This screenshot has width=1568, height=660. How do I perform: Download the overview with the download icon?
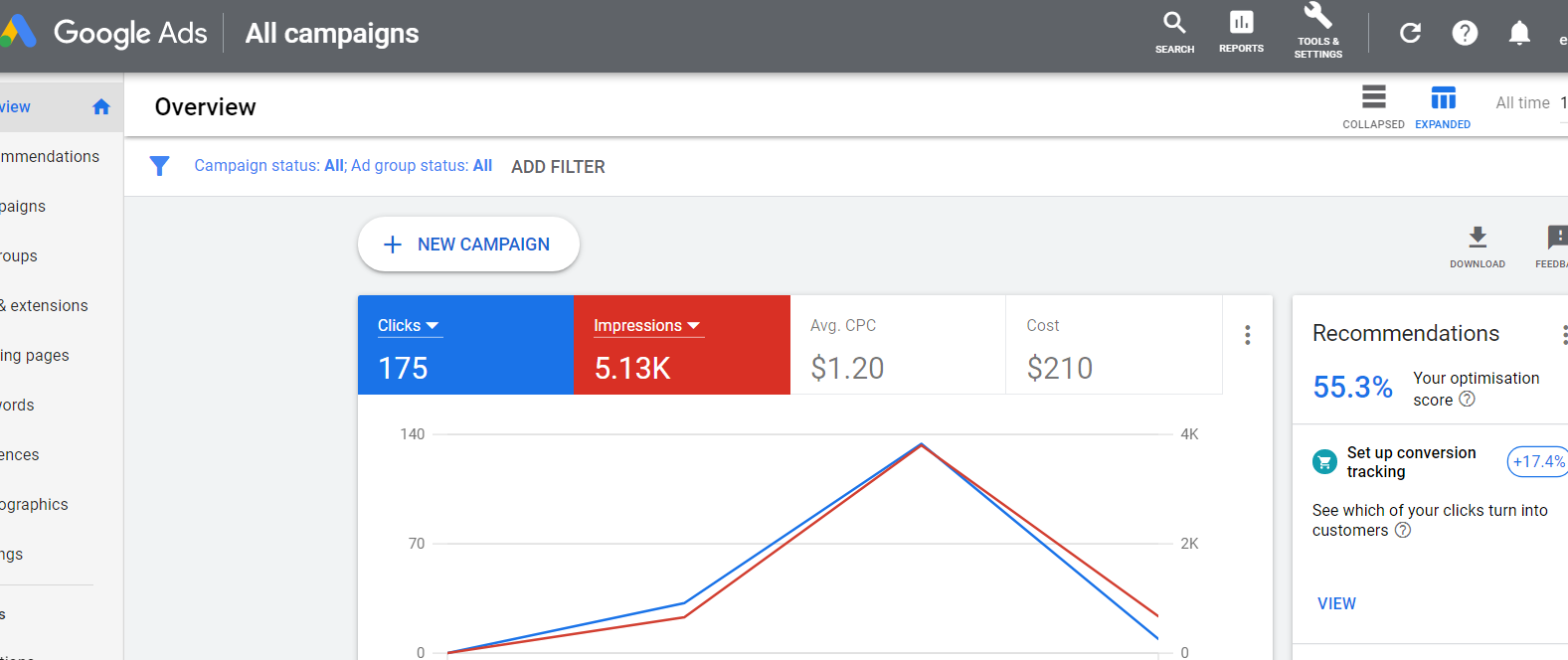coord(1478,247)
